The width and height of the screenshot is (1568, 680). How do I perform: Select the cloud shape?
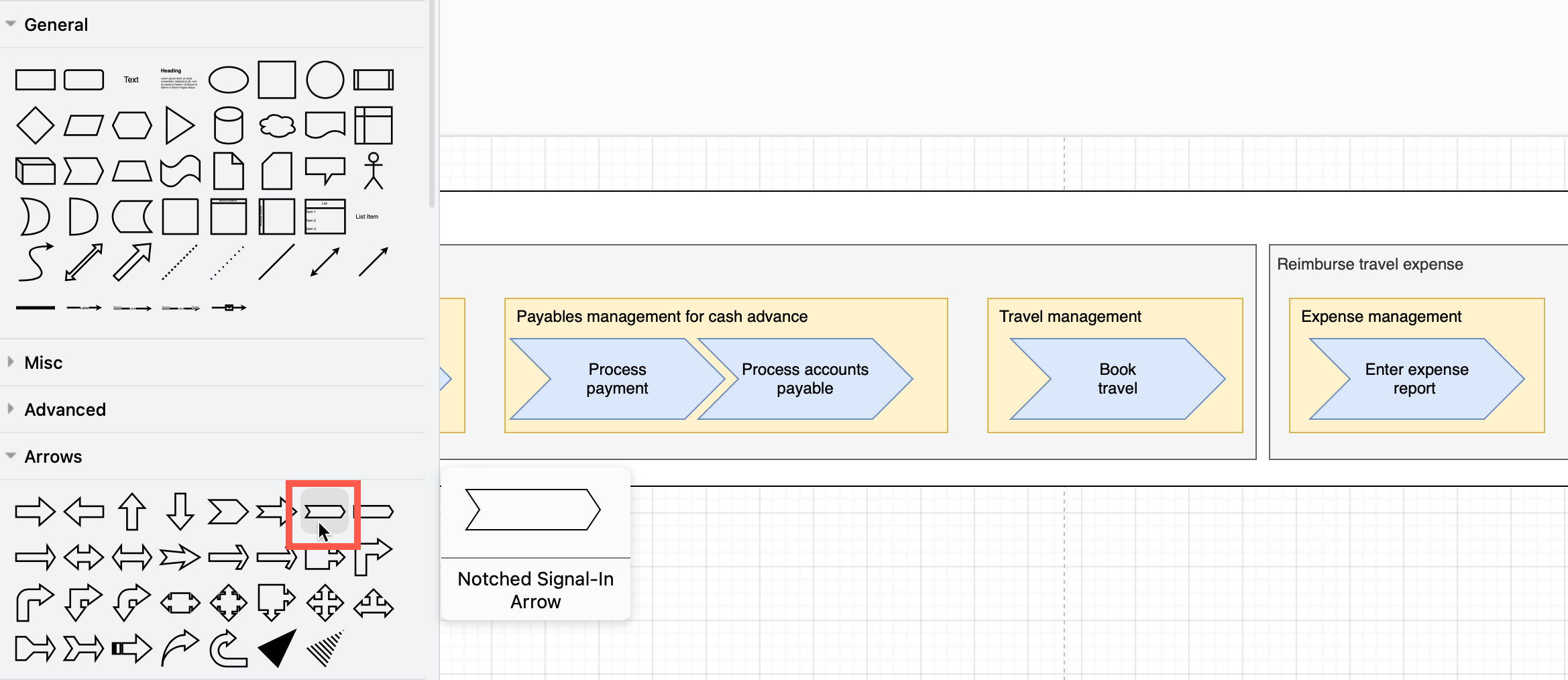click(x=276, y=124)
